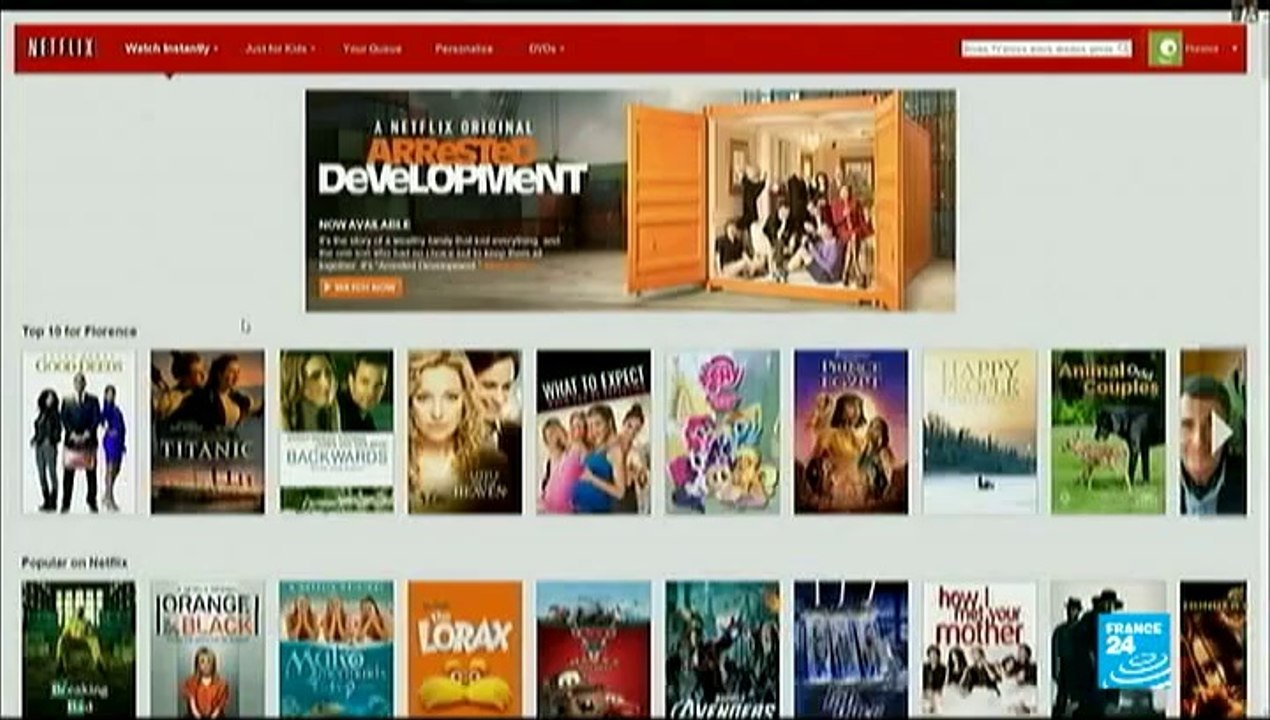Click the search magnifier icon
Screen dimensions: 1270x720
coord(1124,48)
